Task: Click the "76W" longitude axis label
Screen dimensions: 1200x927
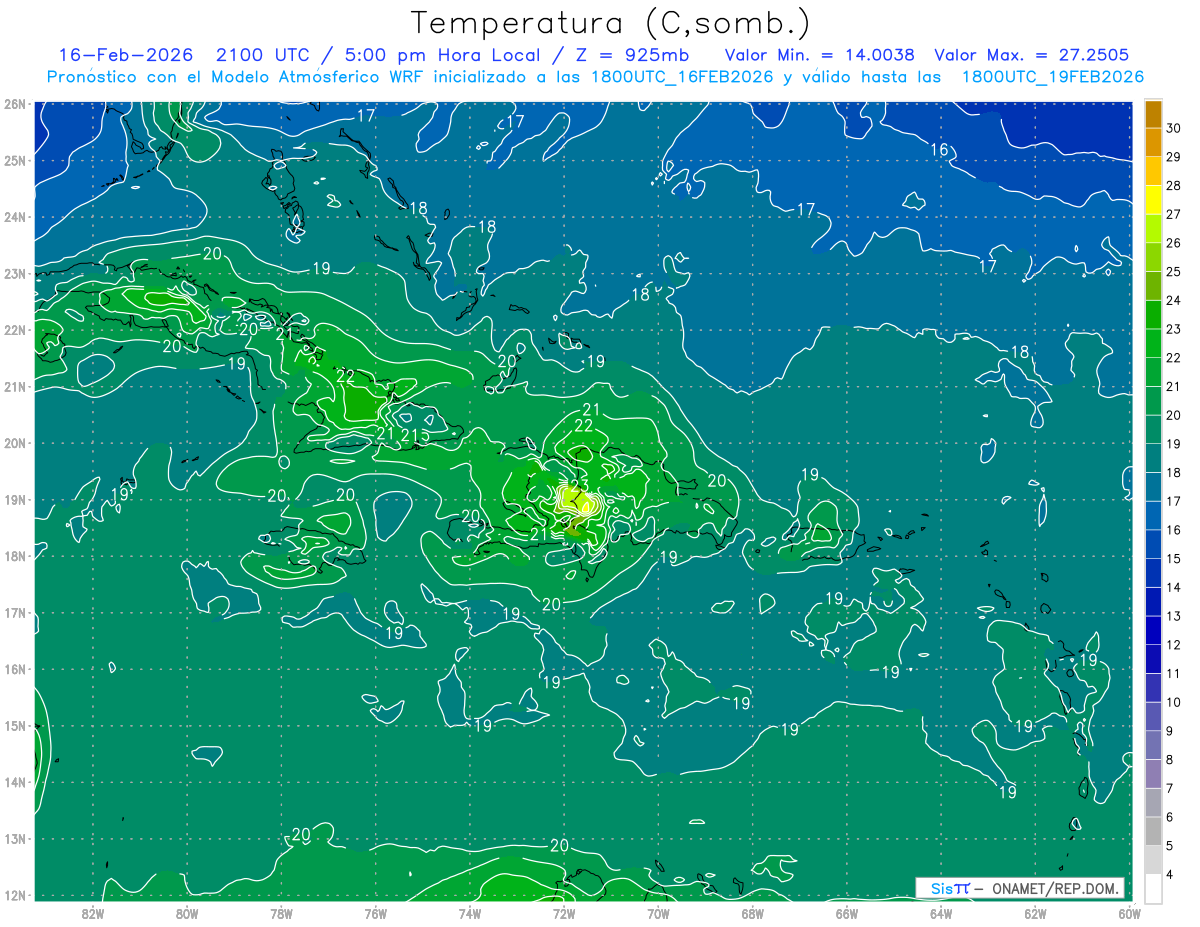Action: (376, 914)
